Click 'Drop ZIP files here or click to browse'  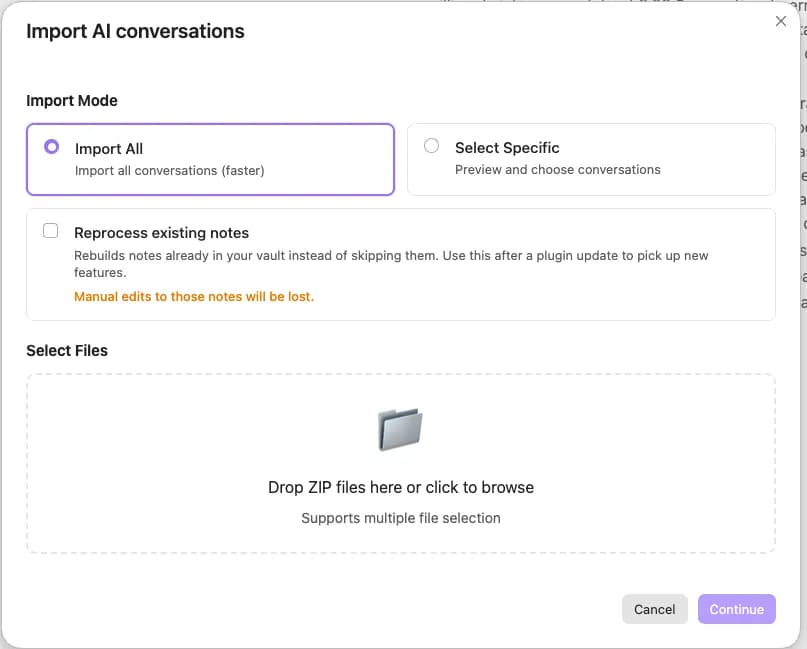(401, 487)
